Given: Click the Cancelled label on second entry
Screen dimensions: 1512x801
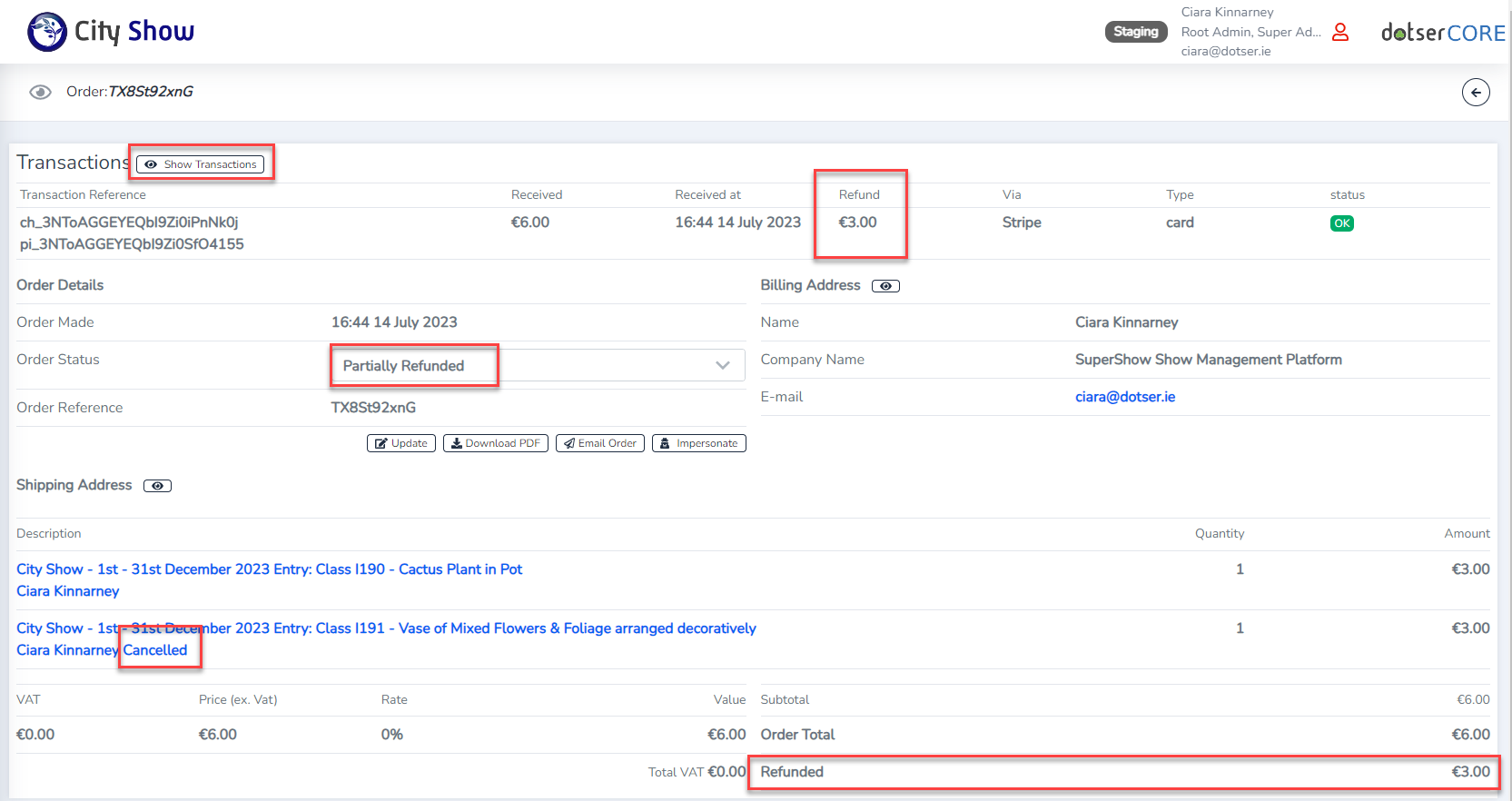Looking at the screenshot, I should tap(155, 650).
